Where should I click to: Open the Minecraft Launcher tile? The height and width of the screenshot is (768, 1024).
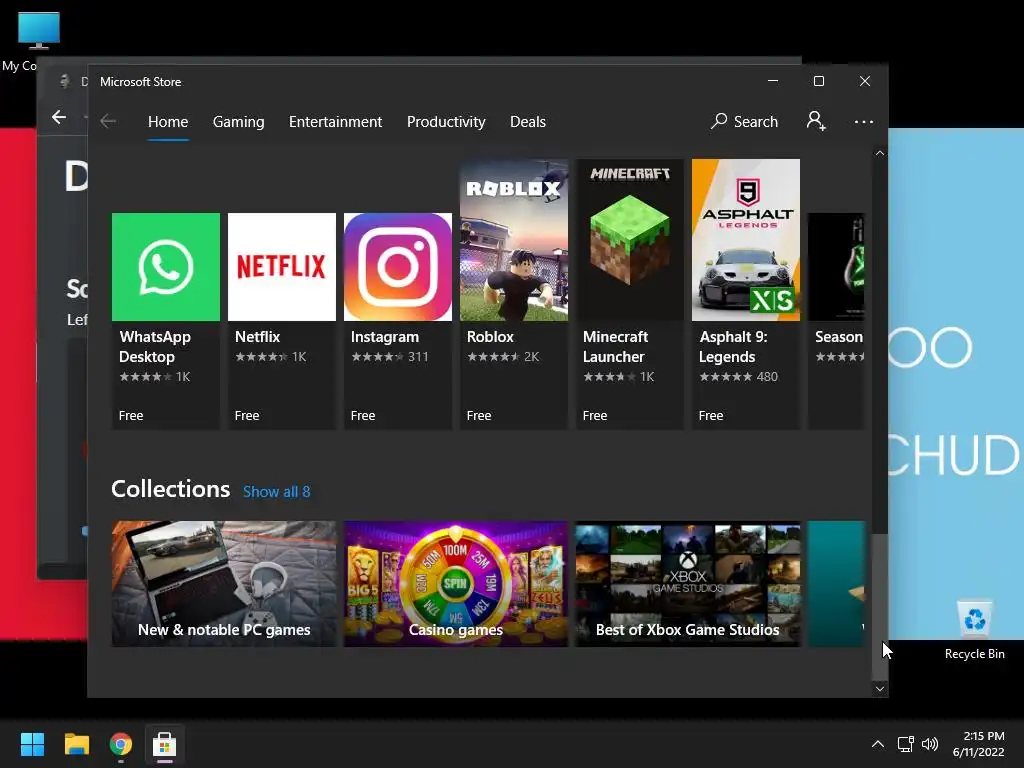[x=630, y=294]
